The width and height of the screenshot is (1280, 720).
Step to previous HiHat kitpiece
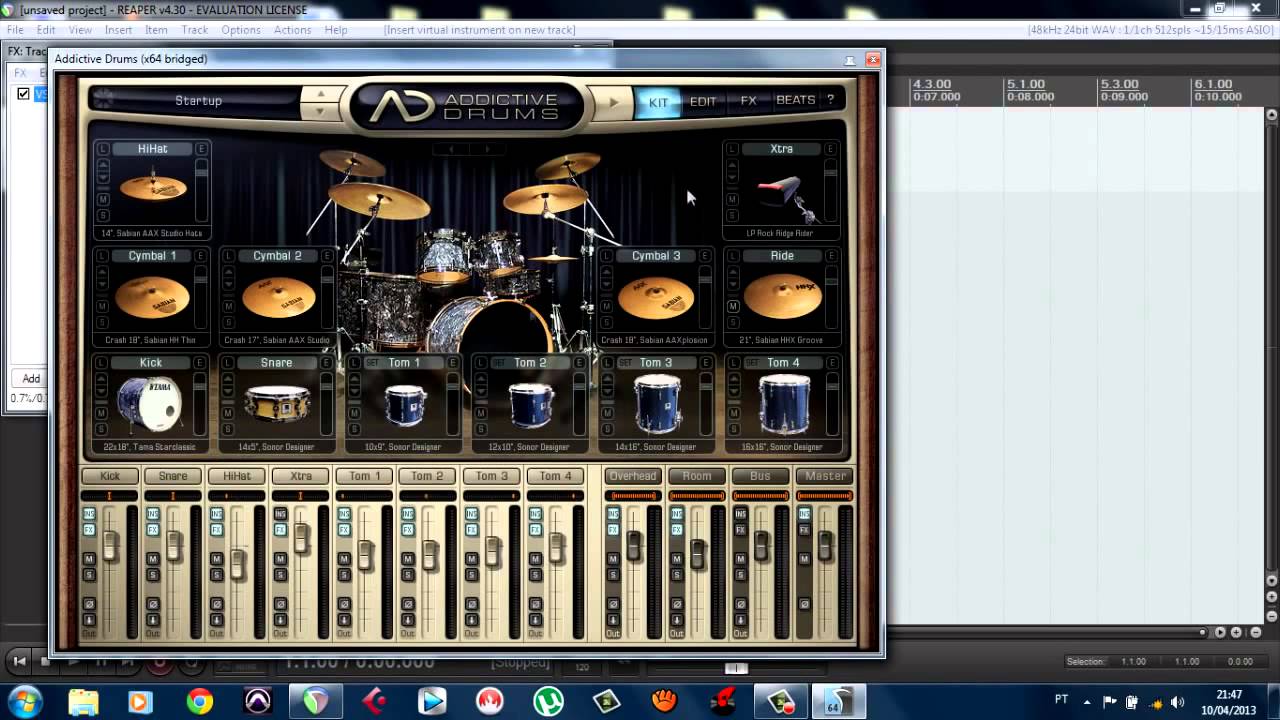point(102,164)
